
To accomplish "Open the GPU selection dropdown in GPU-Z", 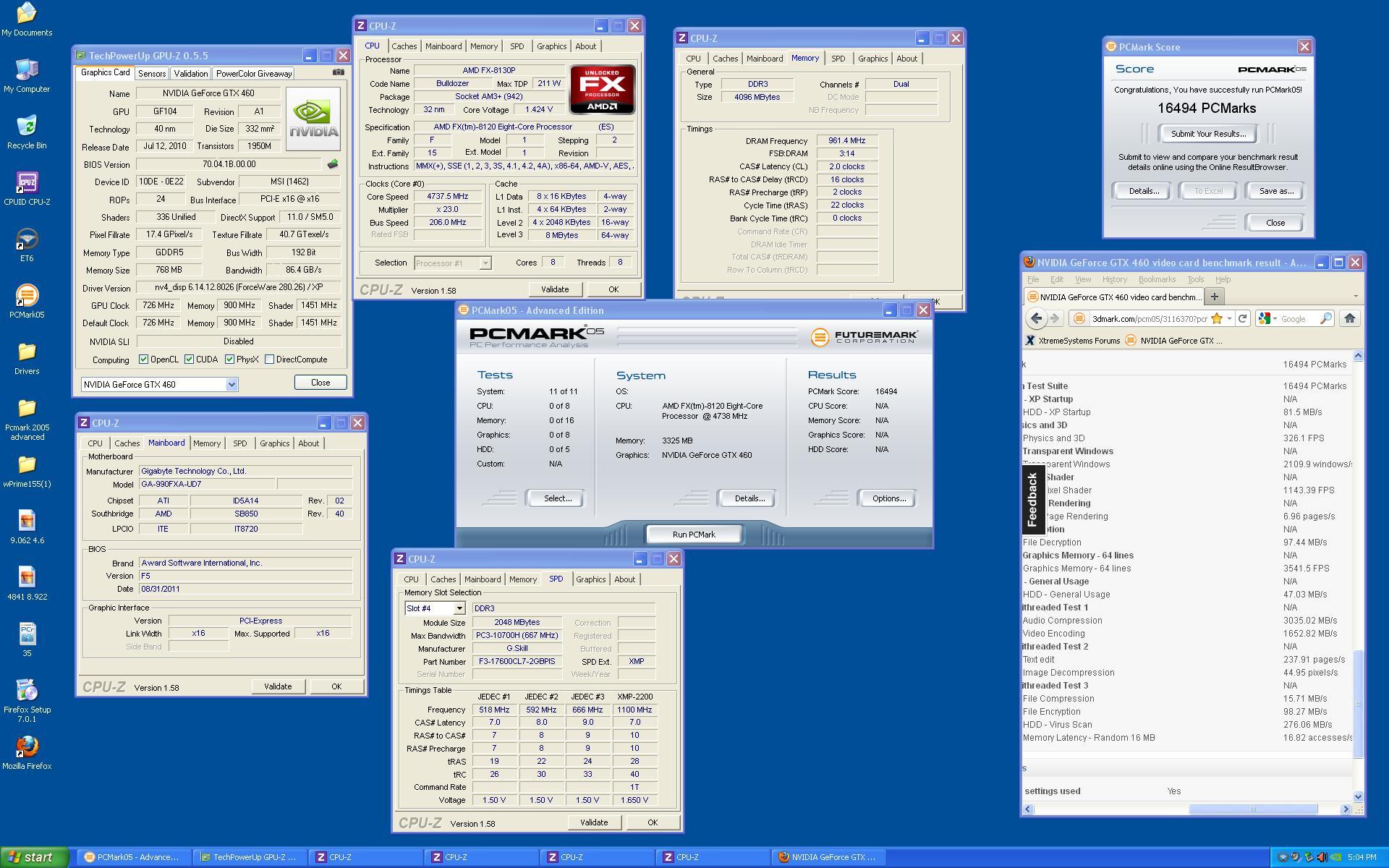I will pos(231,384).
